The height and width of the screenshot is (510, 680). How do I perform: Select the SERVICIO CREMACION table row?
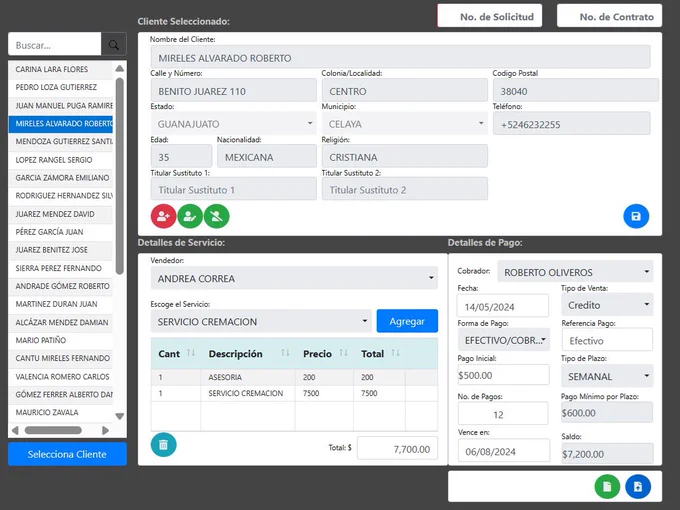[x=294, y=393]
